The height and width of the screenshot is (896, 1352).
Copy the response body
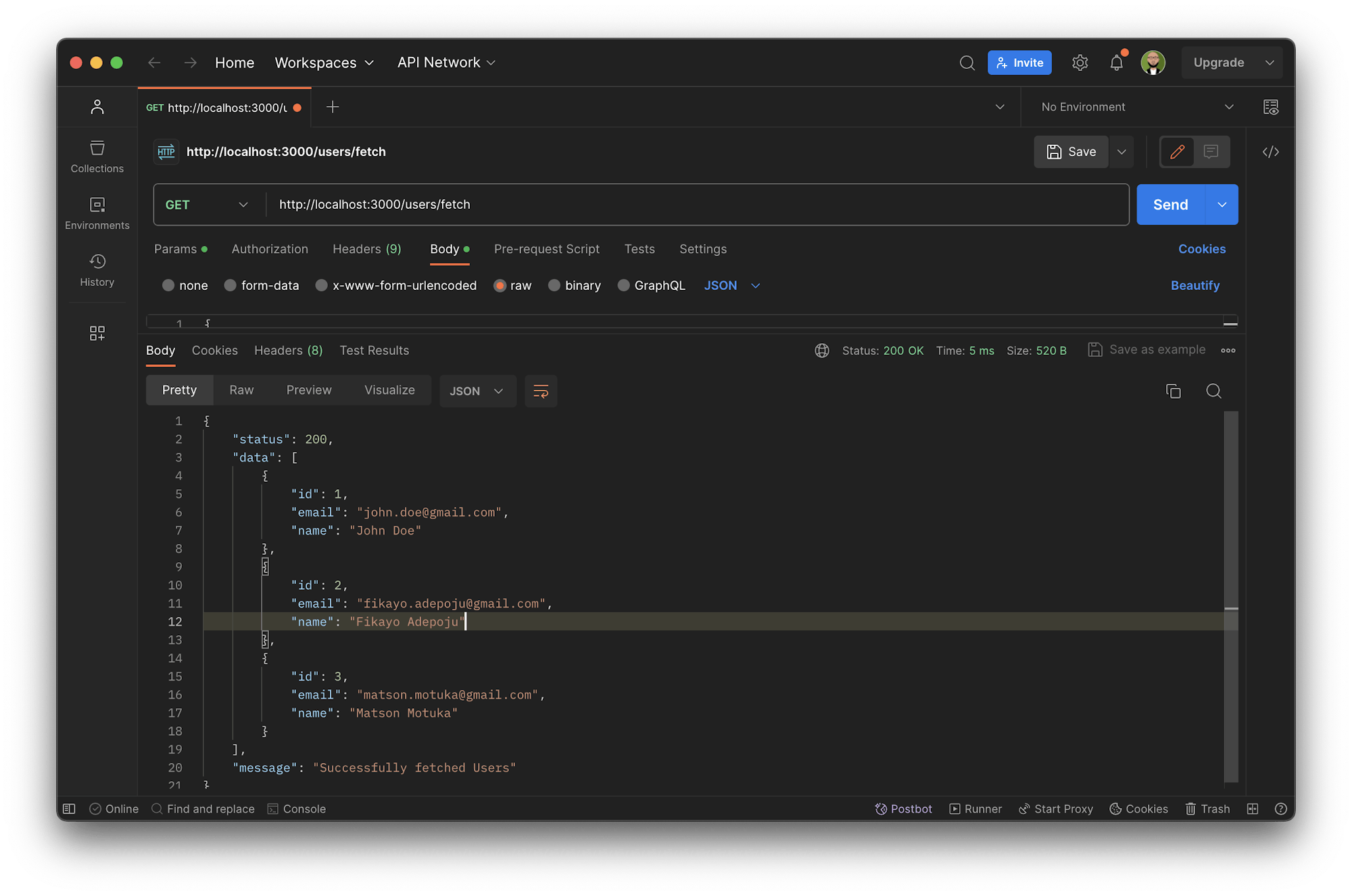(x=1174, y=391)
